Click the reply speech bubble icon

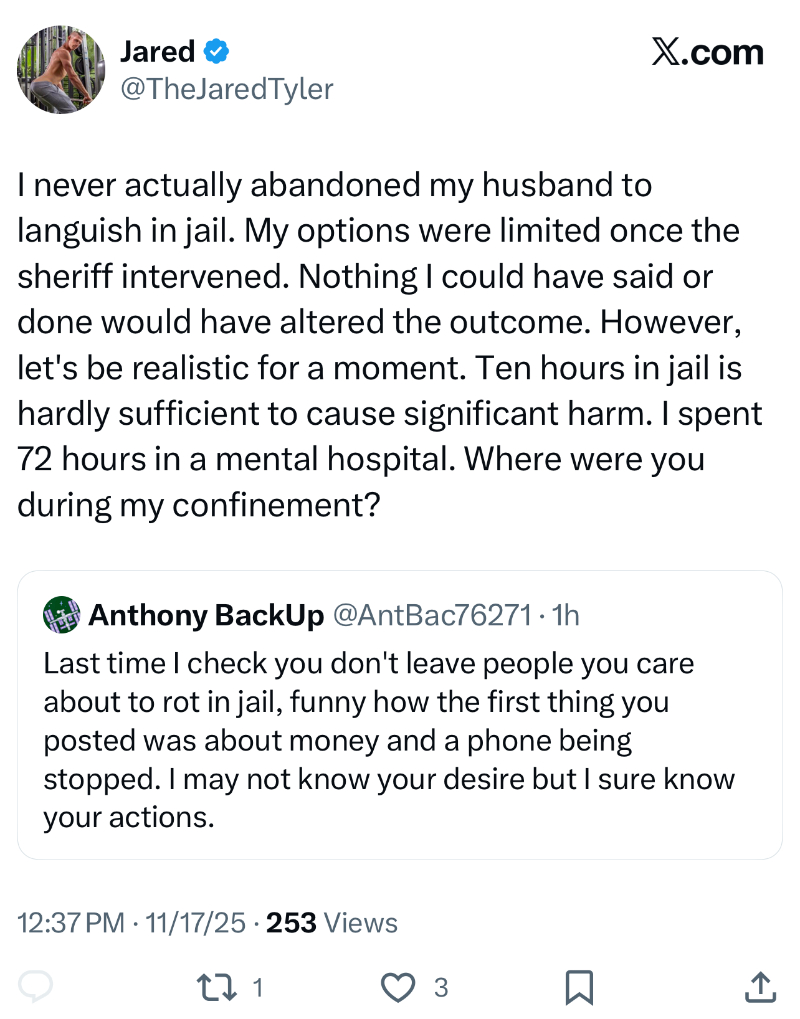click(36, 988)
